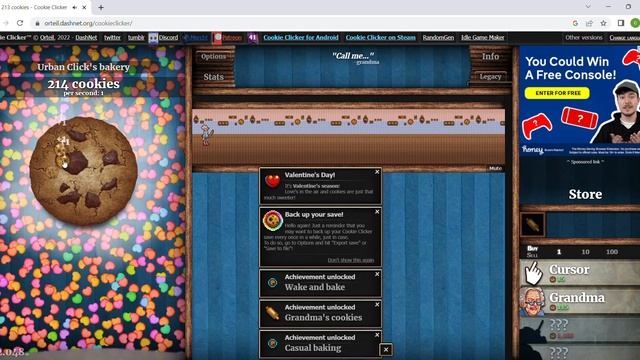The width and height of the screenshot is (640, 360).
Task: Click the Google icon in address bar
Action: pos(575,23)
